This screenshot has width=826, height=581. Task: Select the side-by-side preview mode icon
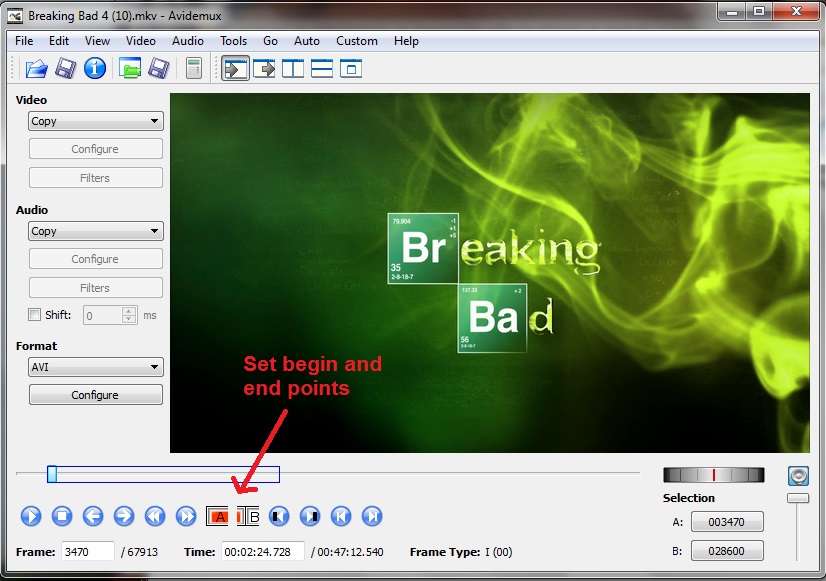[293, 69]
